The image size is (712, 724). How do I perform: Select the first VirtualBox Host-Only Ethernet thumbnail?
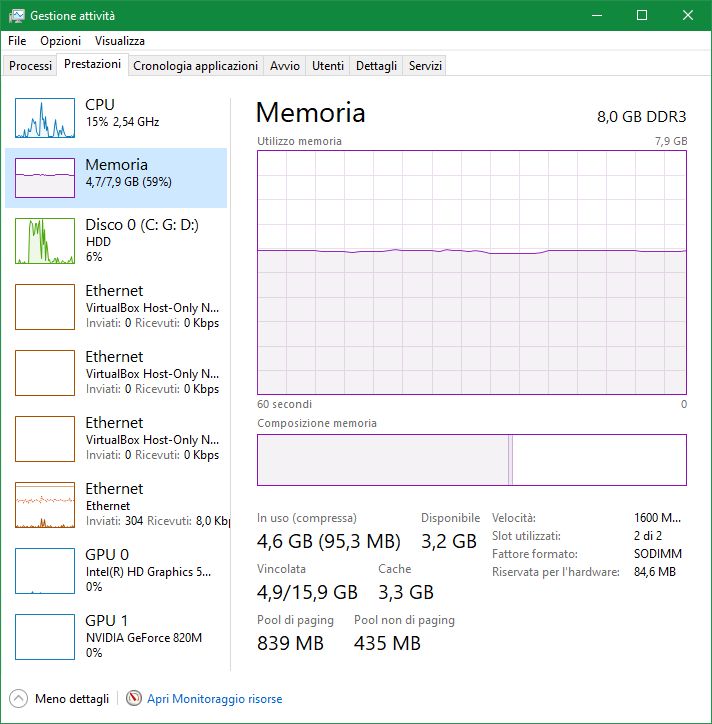(45, 307)
